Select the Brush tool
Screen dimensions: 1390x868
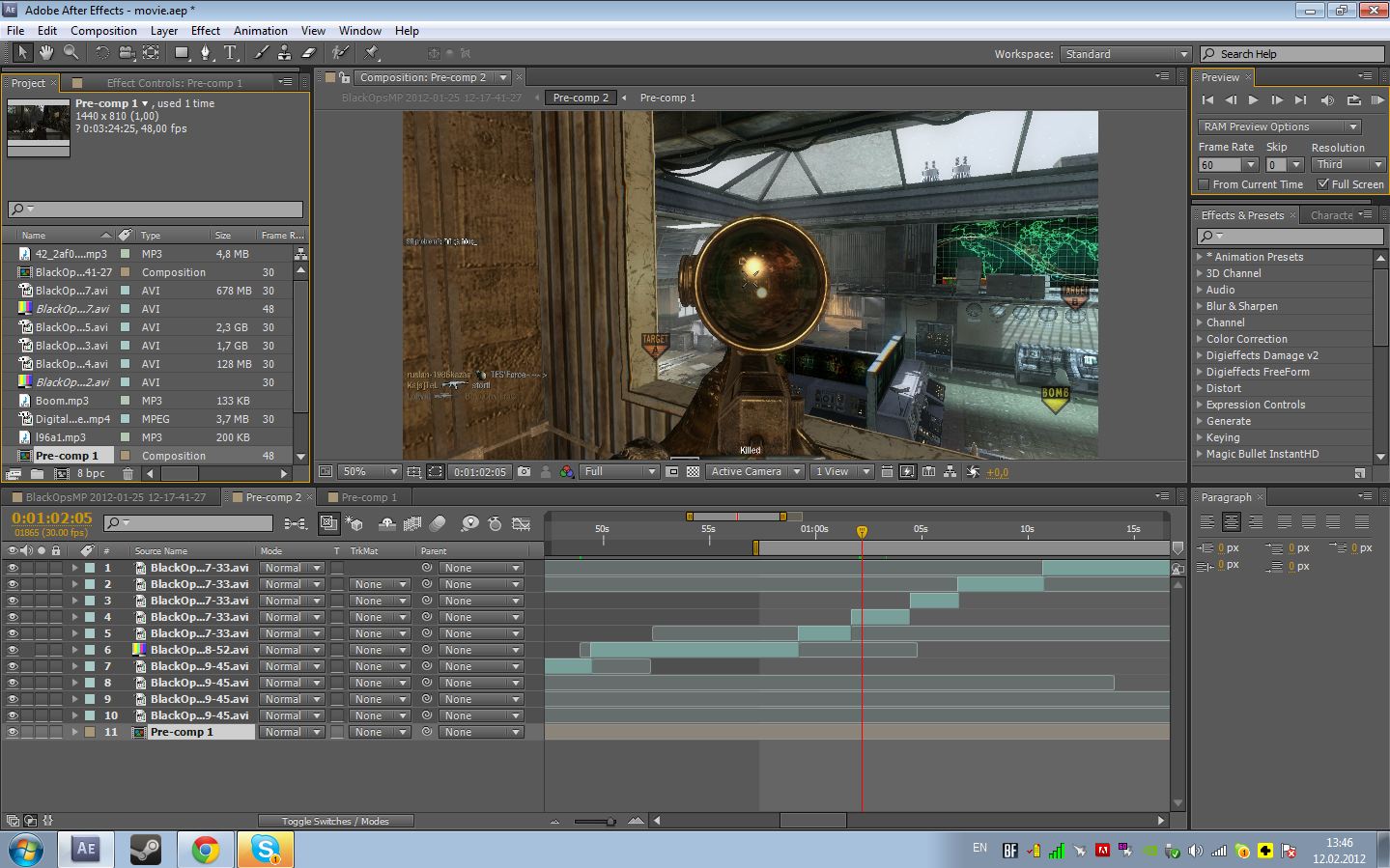261,53
